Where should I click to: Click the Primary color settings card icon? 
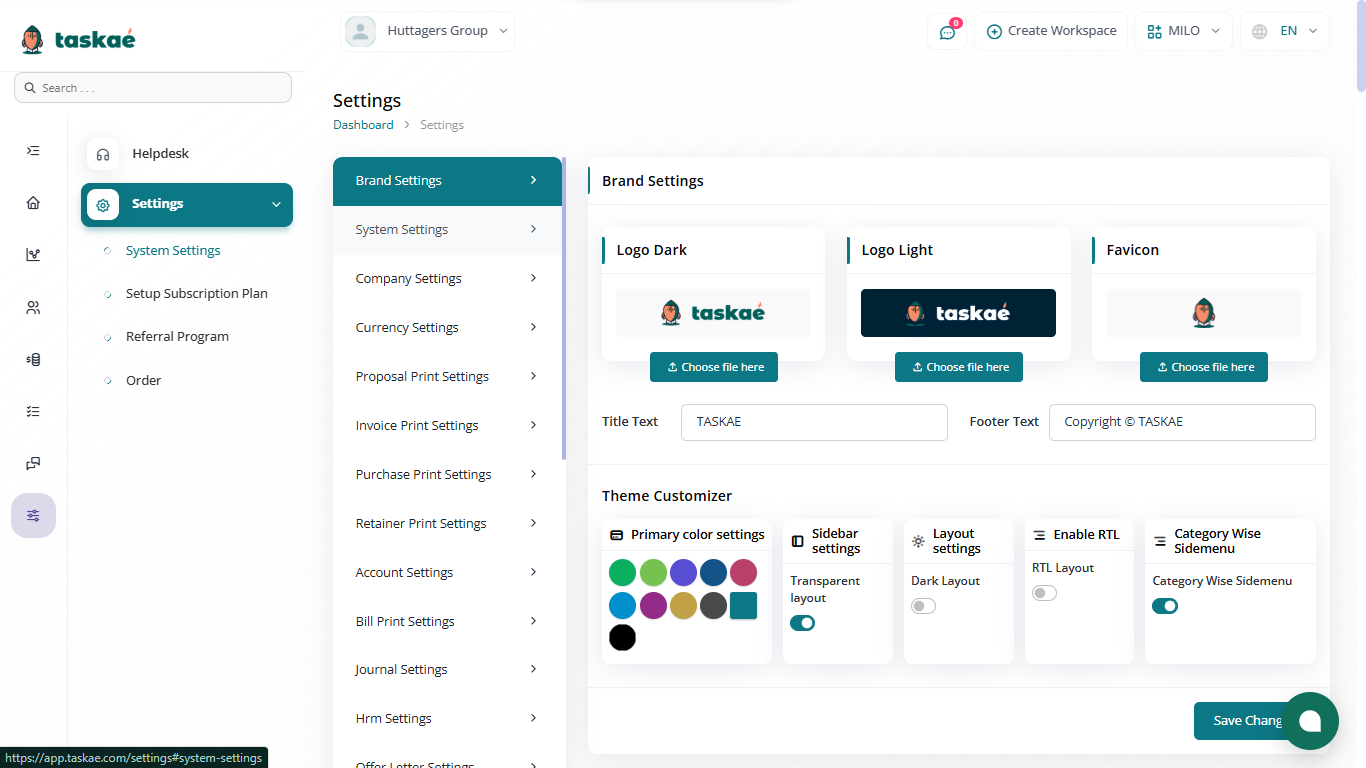coord(616,535)
